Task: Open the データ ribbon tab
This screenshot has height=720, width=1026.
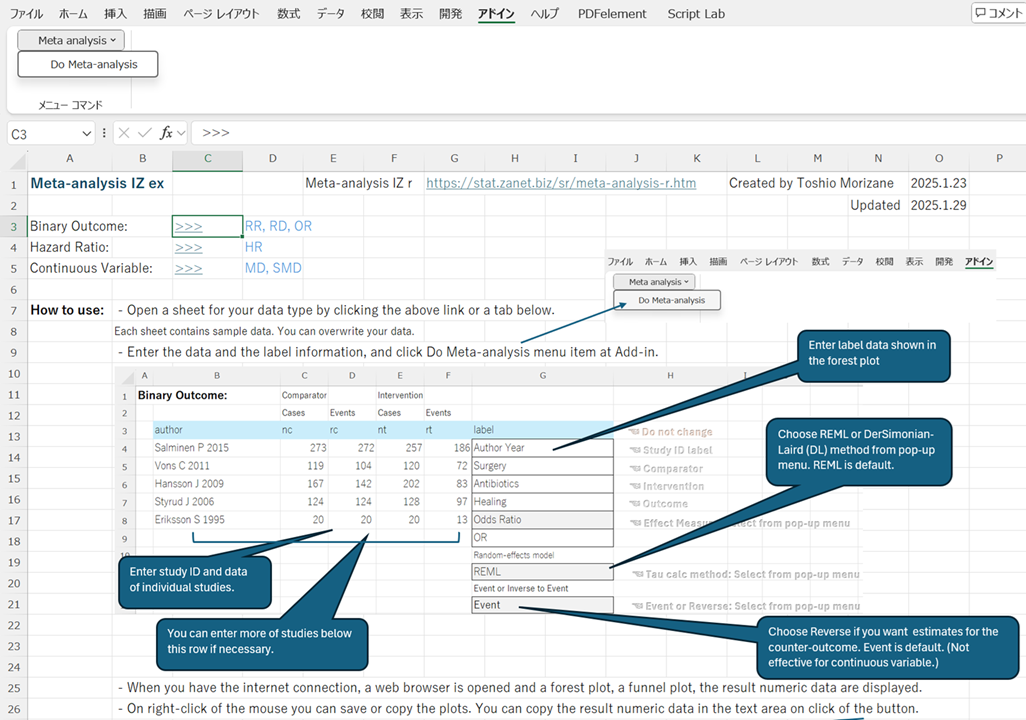Action: click(330, 14)
